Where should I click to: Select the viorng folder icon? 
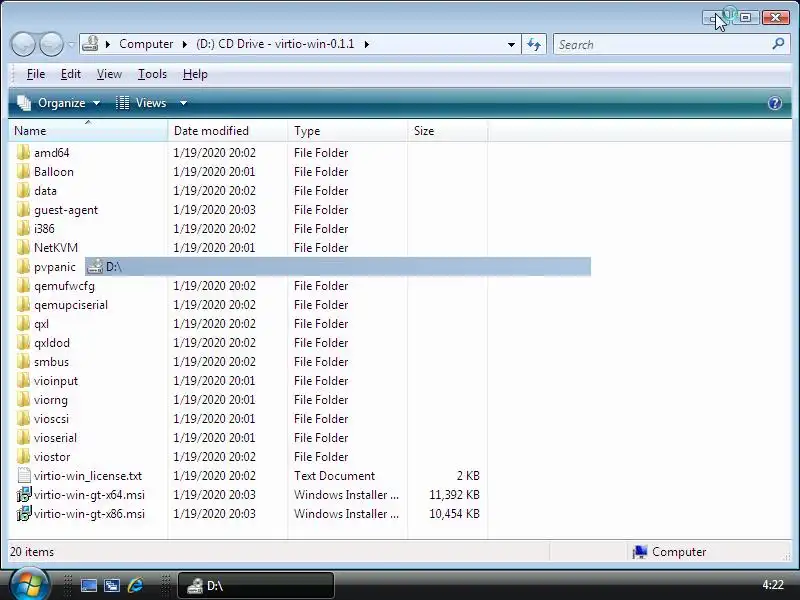pos(23,399)
